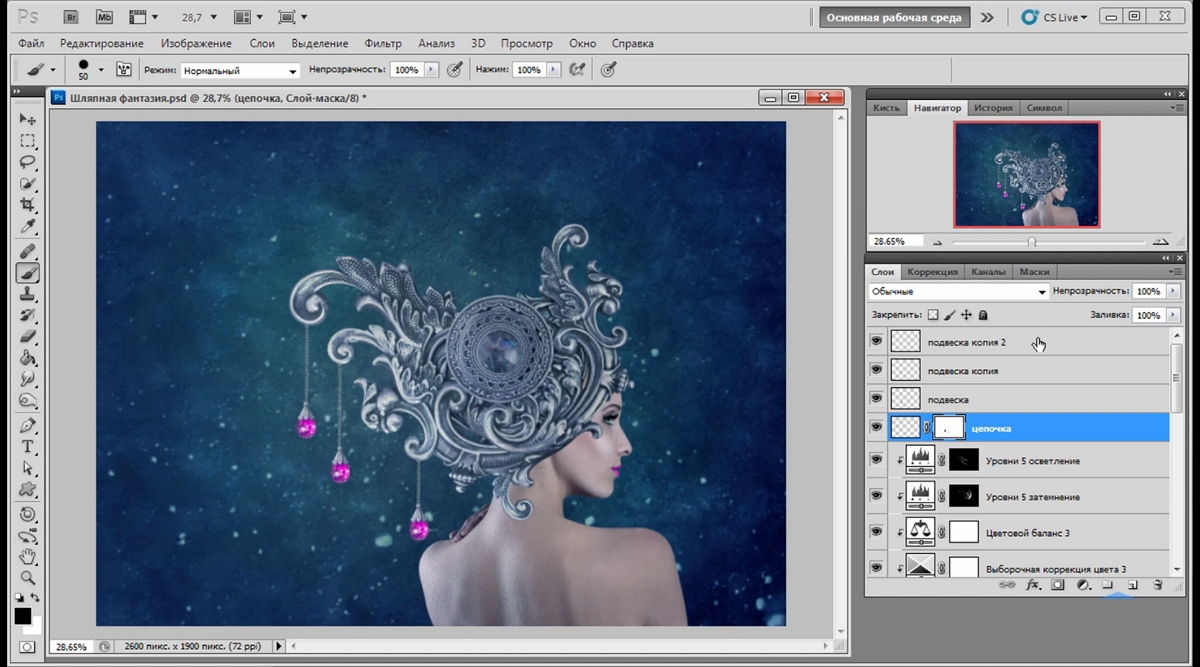Open the 'Фильтр' menu
The image size is (1200, 667).
[383, 43]
